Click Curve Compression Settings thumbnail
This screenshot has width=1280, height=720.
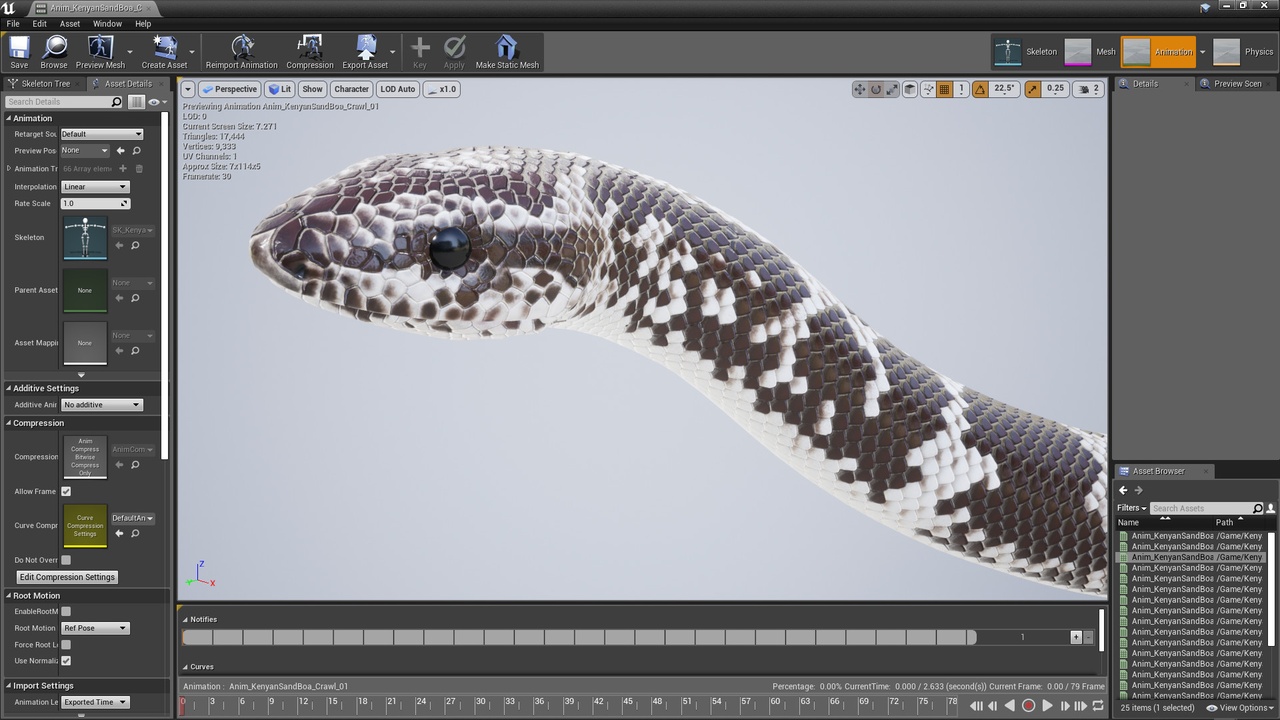click(85, 525)
